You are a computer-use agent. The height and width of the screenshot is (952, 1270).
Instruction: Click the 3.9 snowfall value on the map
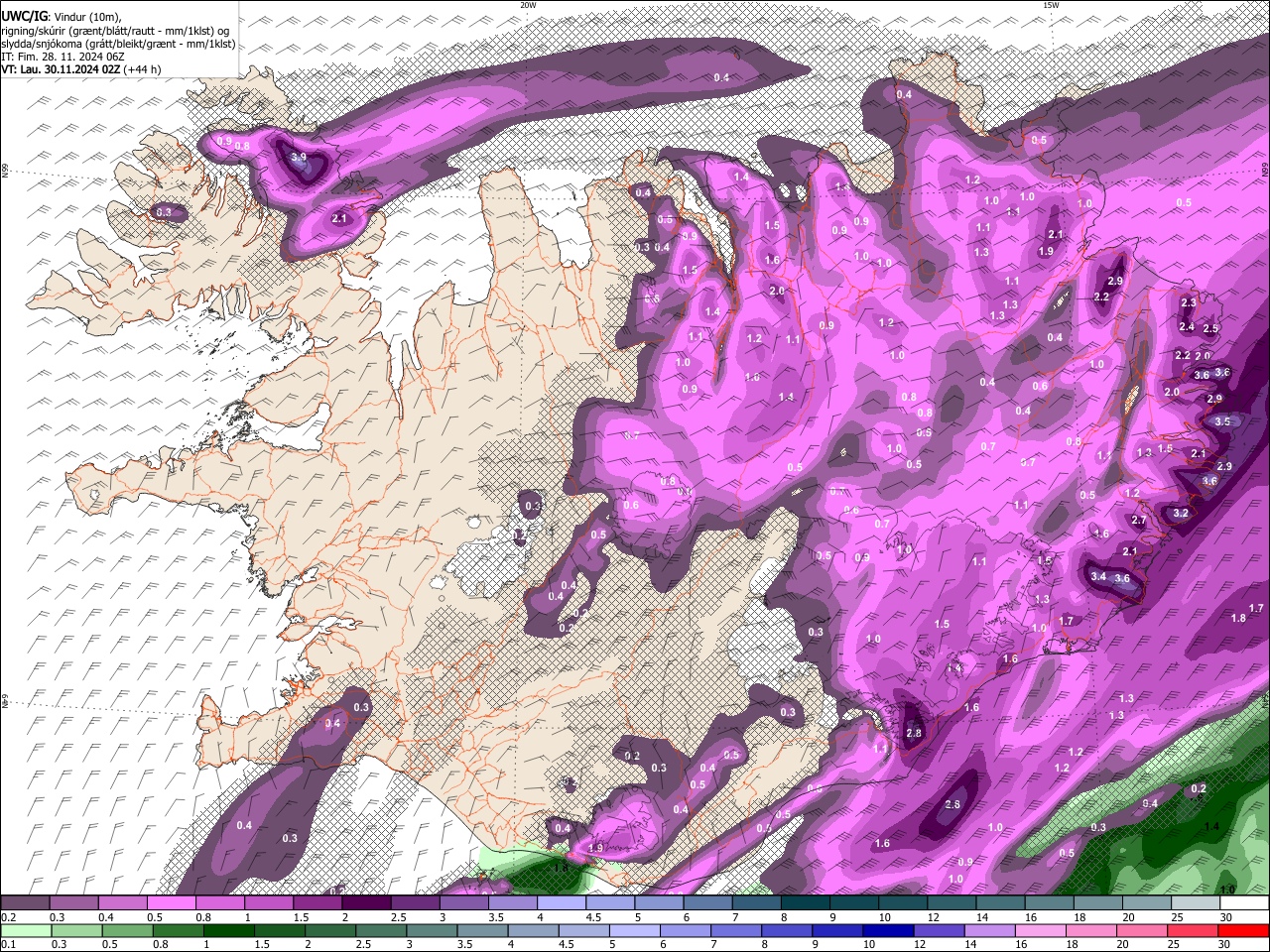click(x=298, y=157)
